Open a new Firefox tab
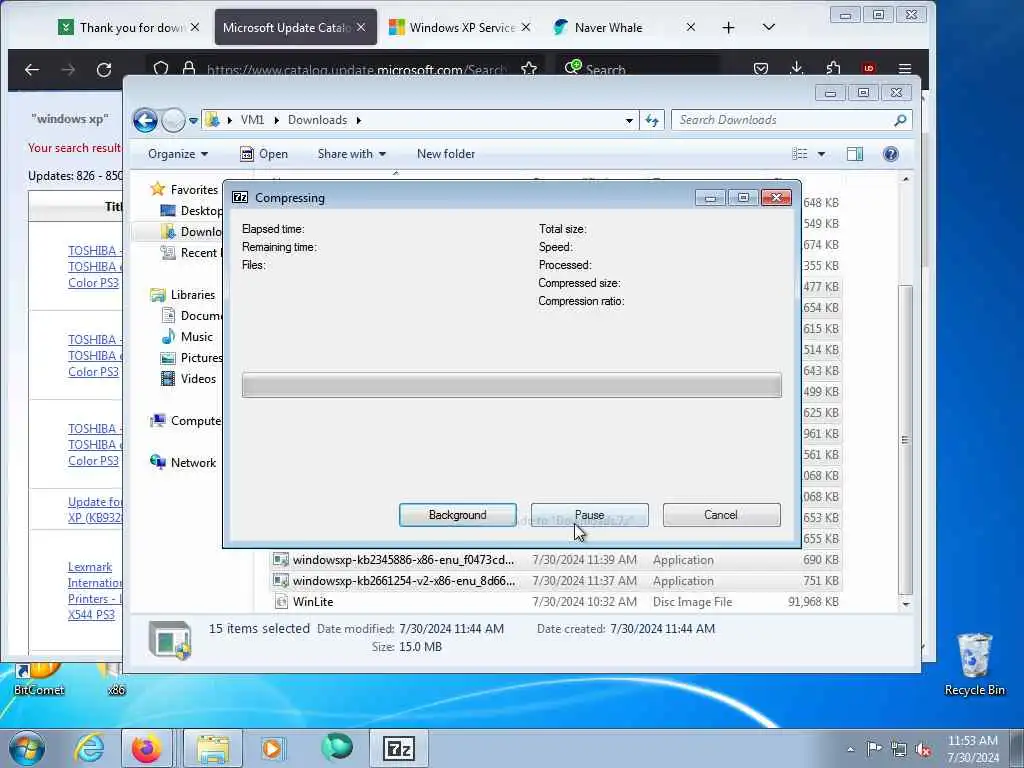The image size is (1024, 768). [x=728, y=27]
